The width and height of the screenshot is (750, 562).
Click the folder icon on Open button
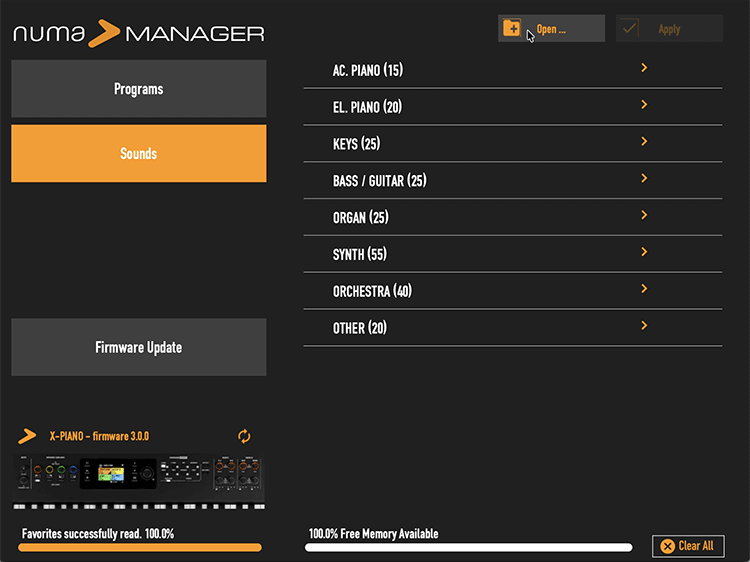(512, 28)
